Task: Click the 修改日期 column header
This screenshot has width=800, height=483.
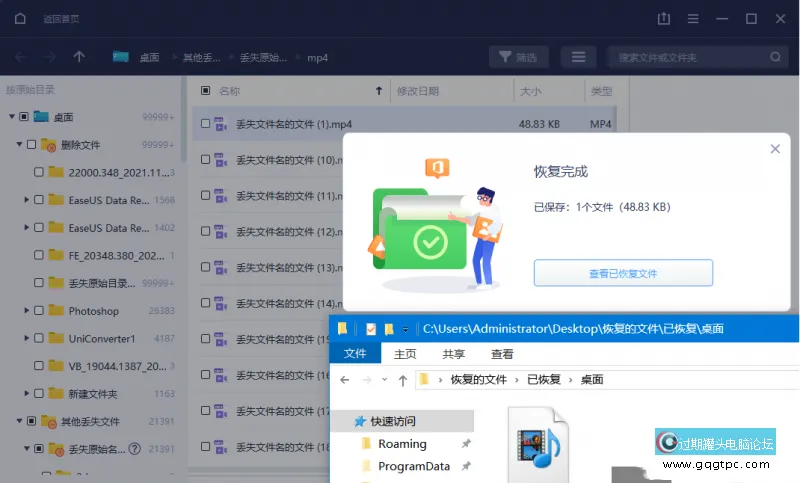Action: click(418, 91)
